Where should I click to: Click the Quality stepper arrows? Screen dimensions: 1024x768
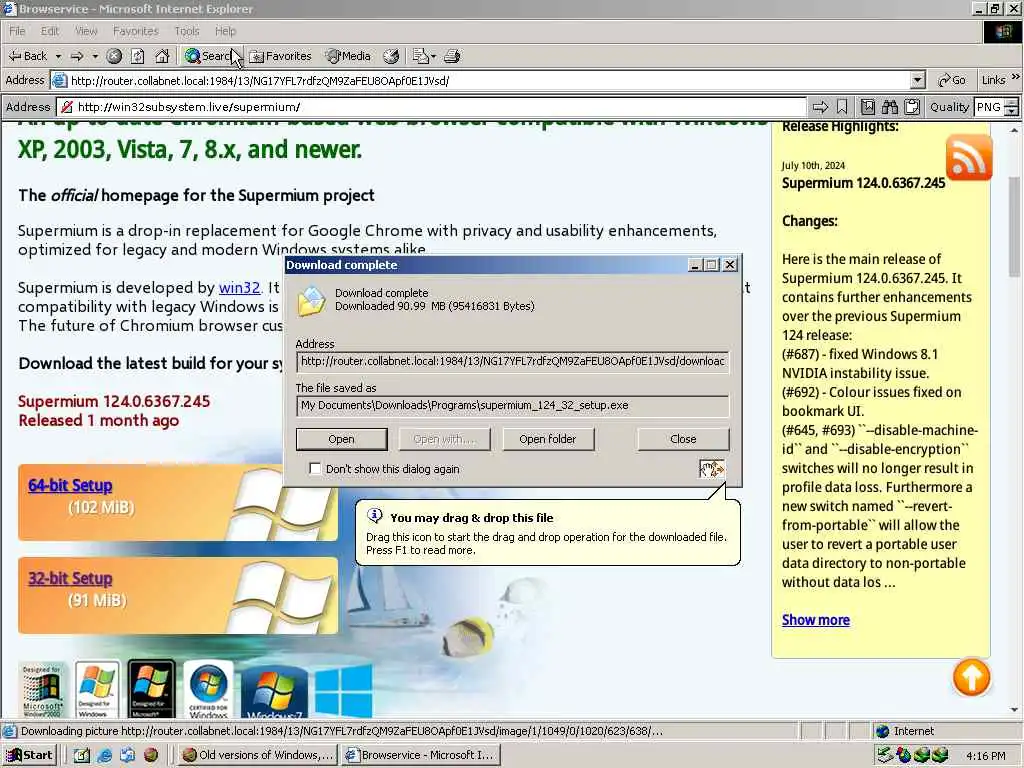(x=1012, y=107)
